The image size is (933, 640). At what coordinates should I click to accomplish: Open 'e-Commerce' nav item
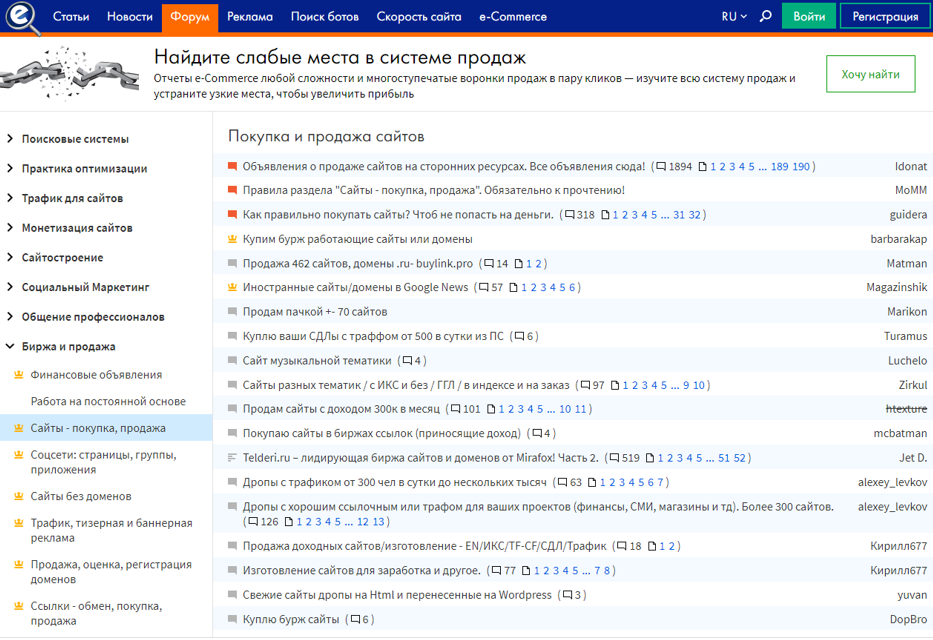[513, 17]
